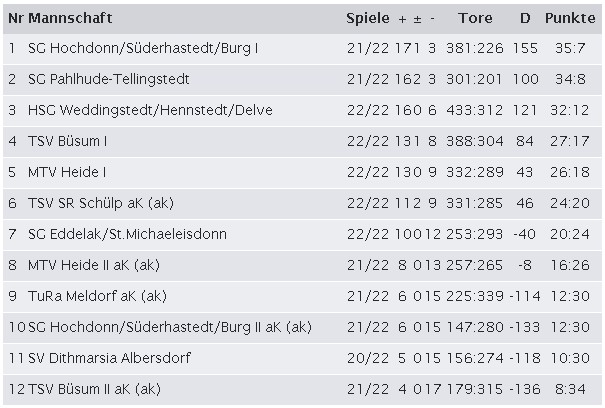Select TSV Büsum I team name

67,141
